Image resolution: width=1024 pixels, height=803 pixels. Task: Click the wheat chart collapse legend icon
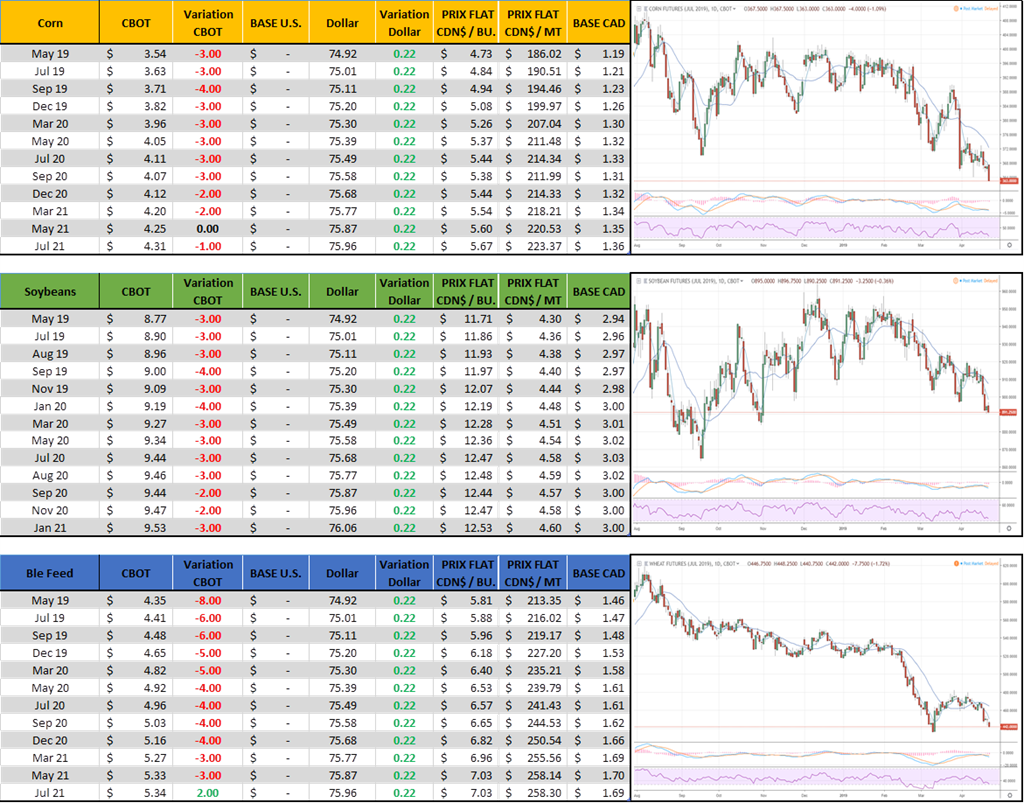pyautogui.click(x=639, y=565)
